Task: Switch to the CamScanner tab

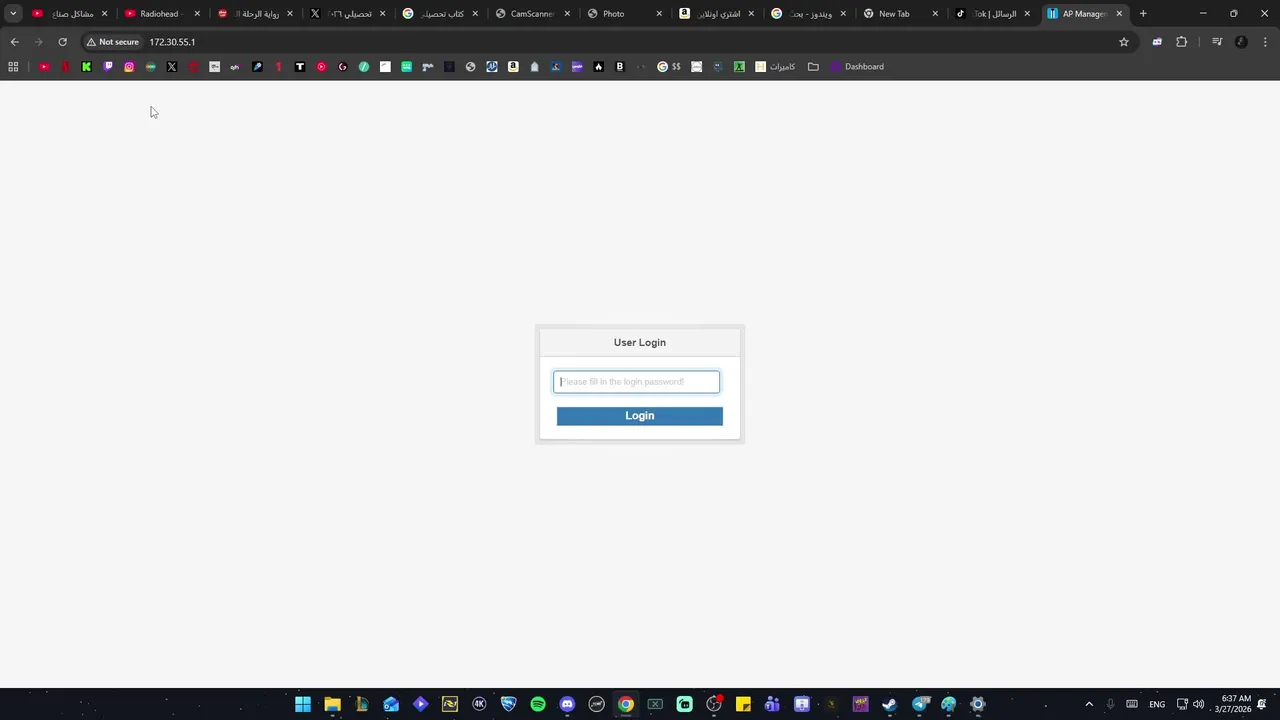Action: tap(532, 14)
